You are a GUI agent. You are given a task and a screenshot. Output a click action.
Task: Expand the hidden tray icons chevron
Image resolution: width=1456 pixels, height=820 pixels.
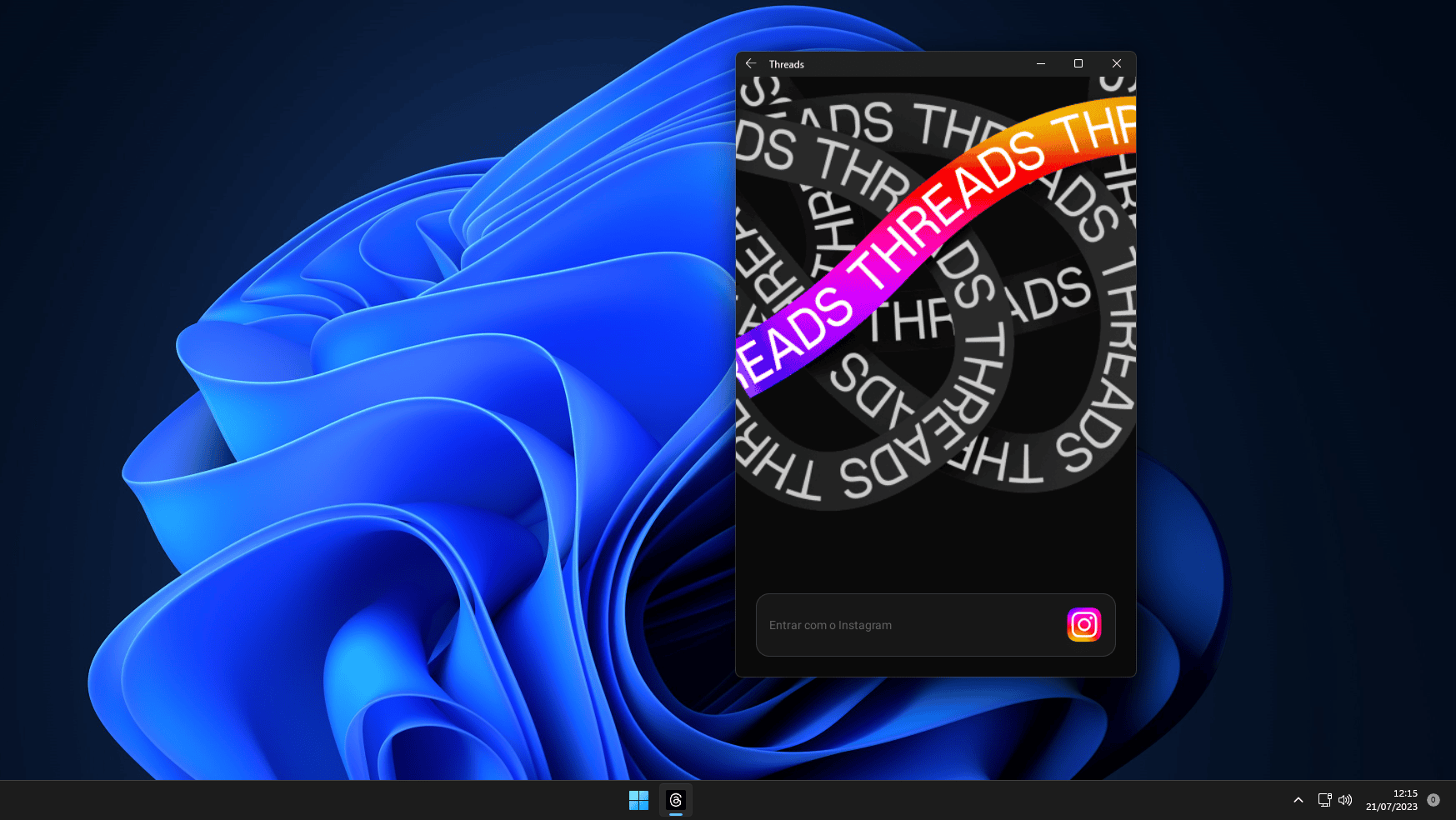click(1298, 800)
